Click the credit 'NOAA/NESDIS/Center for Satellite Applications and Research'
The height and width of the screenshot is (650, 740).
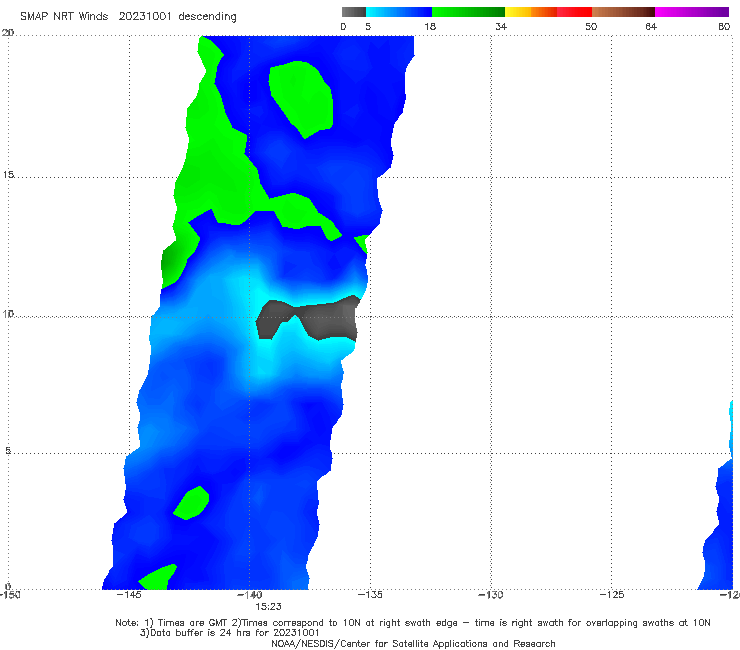tap(413, 644)
